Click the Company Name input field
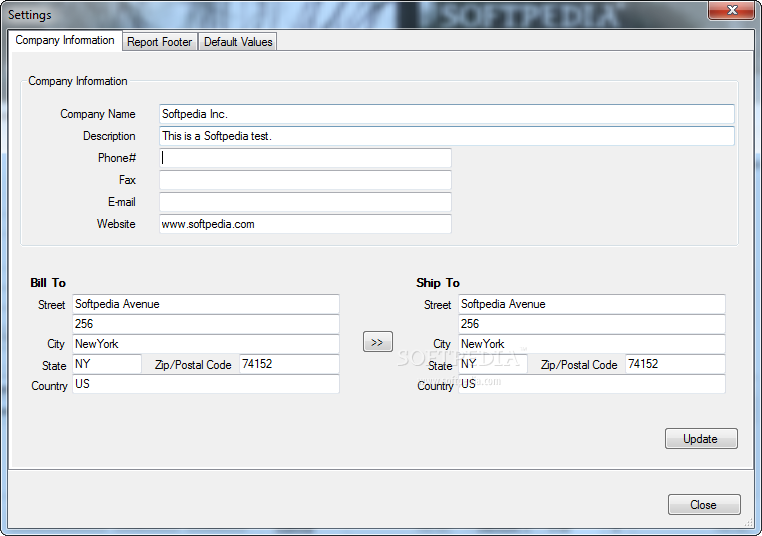This screenshot has height=536, width=762. pyautogui.click(x=447, y=114)
